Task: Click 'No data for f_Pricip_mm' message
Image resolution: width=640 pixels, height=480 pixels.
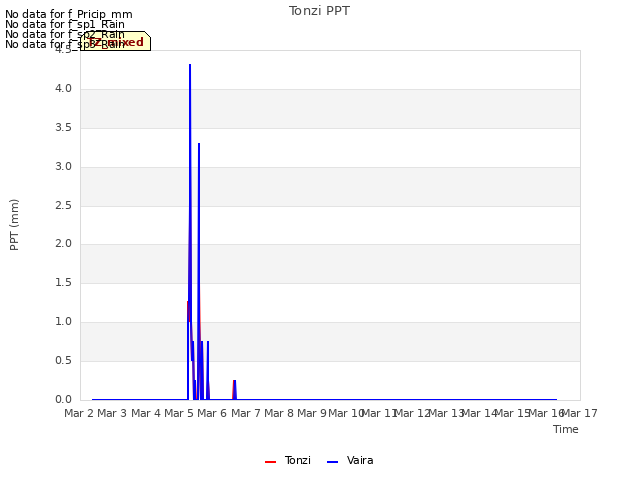Action: (69, 14)
